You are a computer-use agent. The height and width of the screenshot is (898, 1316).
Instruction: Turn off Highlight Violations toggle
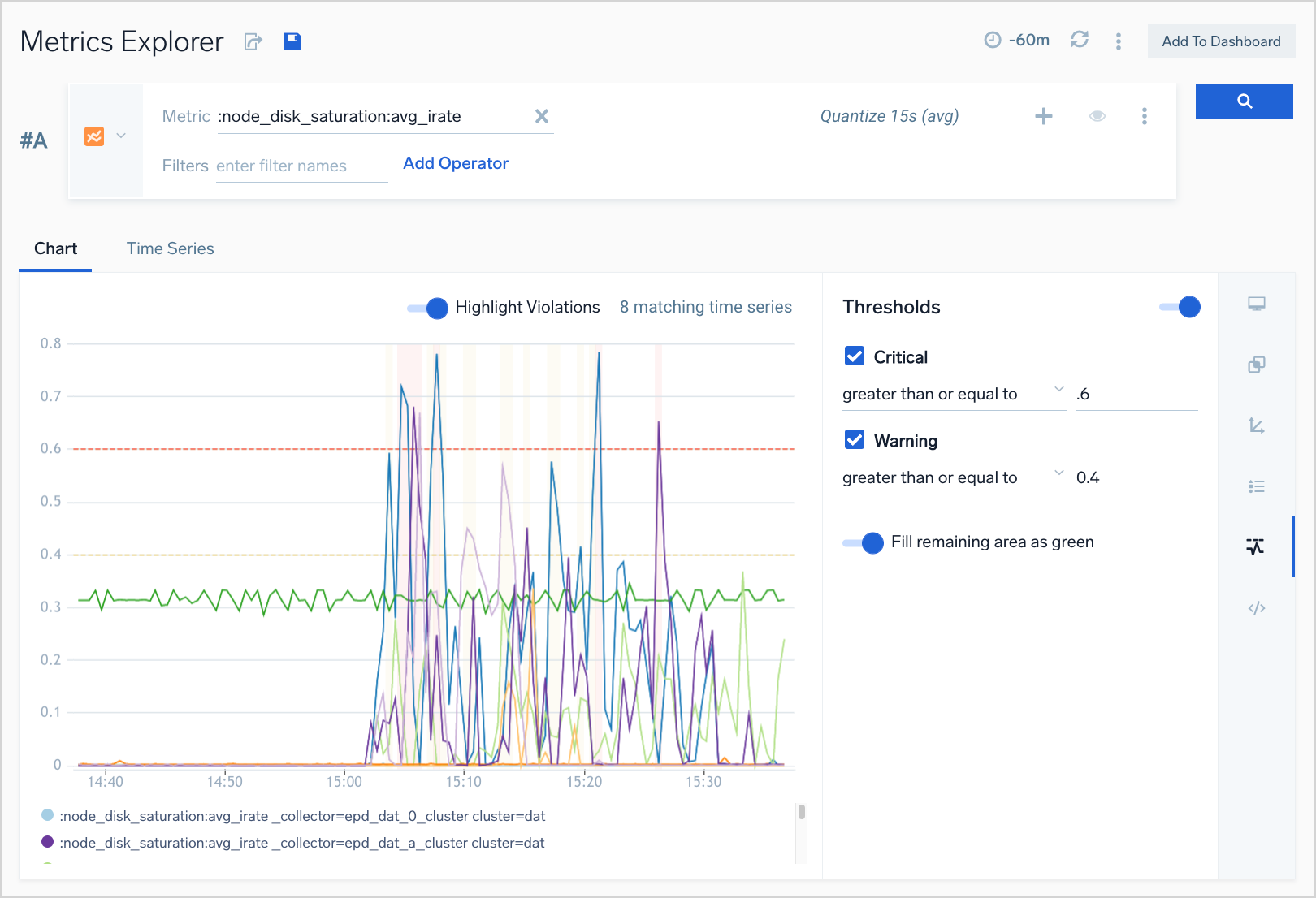pos(428,308)
